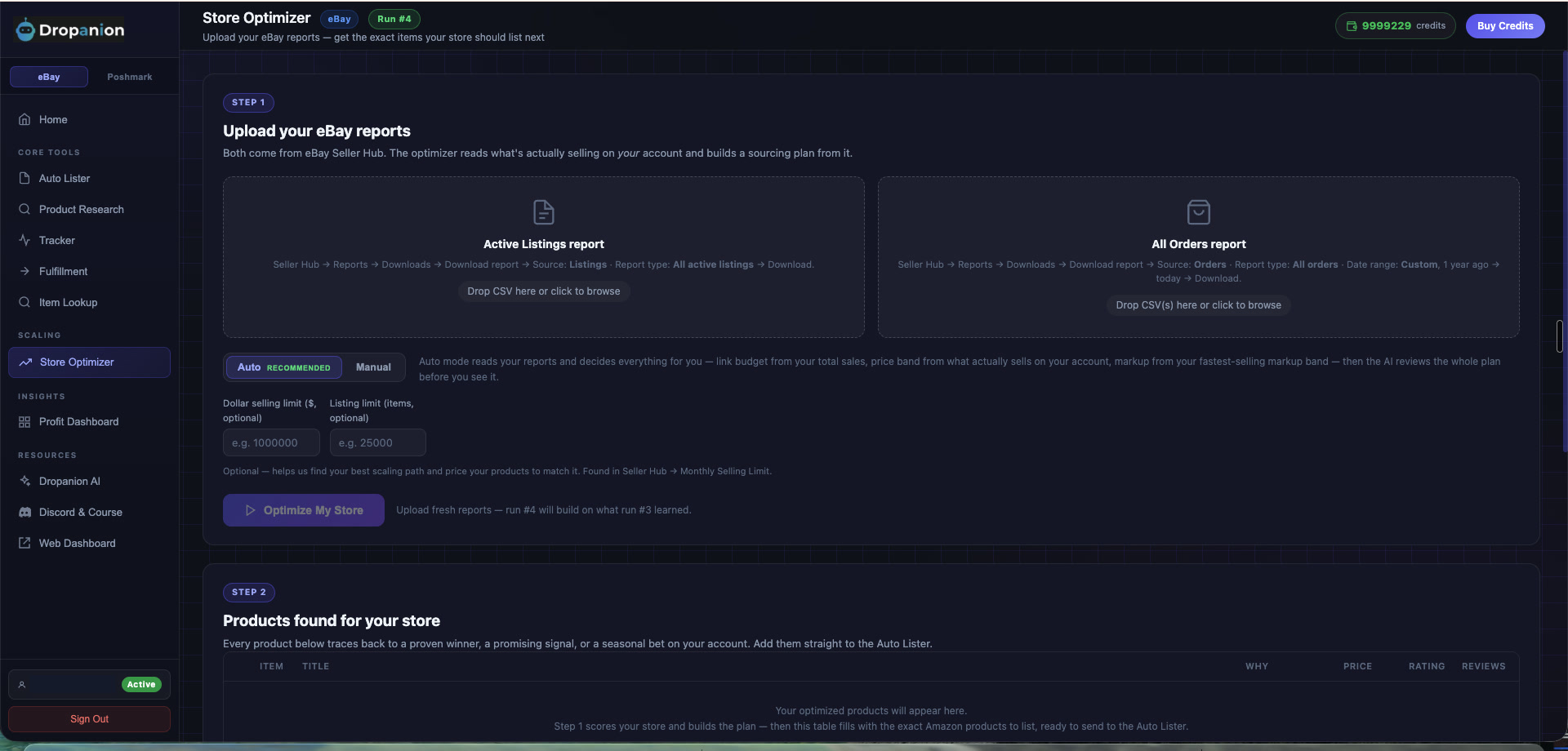
Task: Click the STEP 2 badge
Action: click(x=249, y=593)
